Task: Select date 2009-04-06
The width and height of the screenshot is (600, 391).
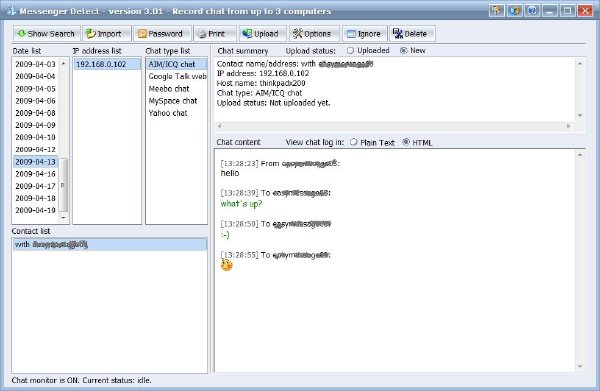Action: pos(35,101)
